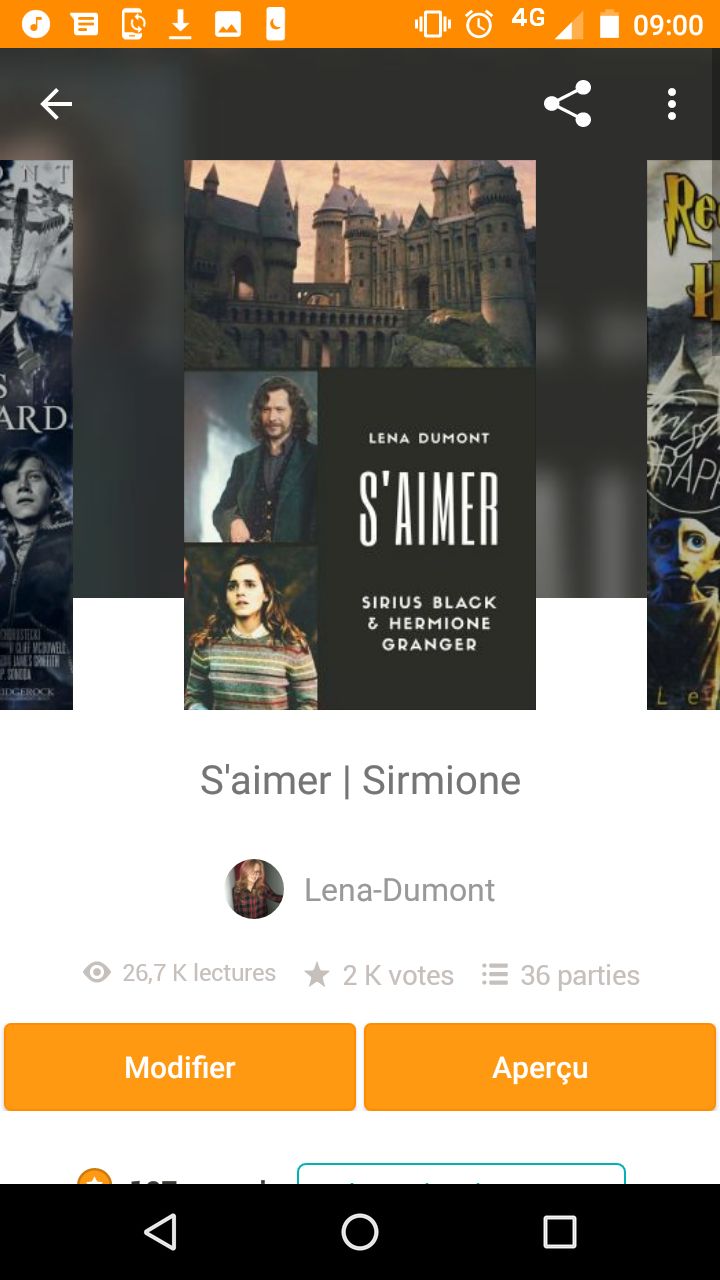Image resolution: width=720 pixels, height=1280 pixels.
Task: Tap the story title S'aimer | Sirmione
Action: coord(360,780)
